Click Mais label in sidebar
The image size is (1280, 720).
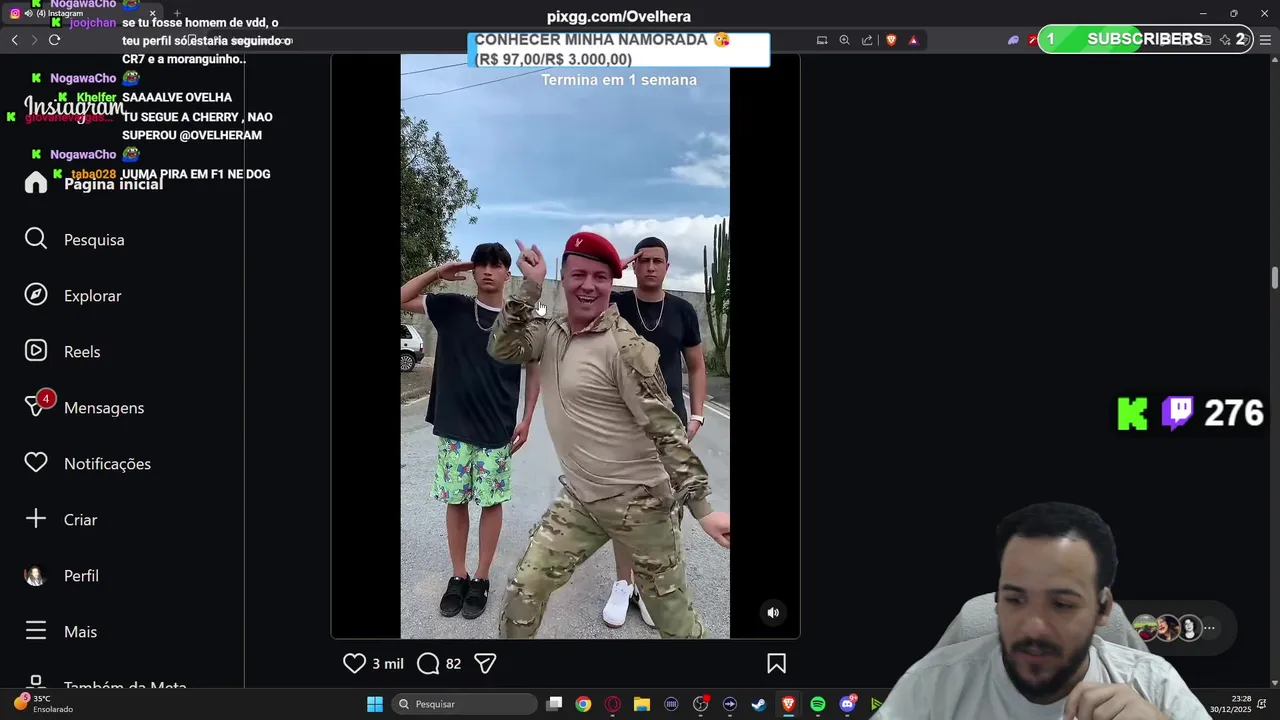click(80, 632)
